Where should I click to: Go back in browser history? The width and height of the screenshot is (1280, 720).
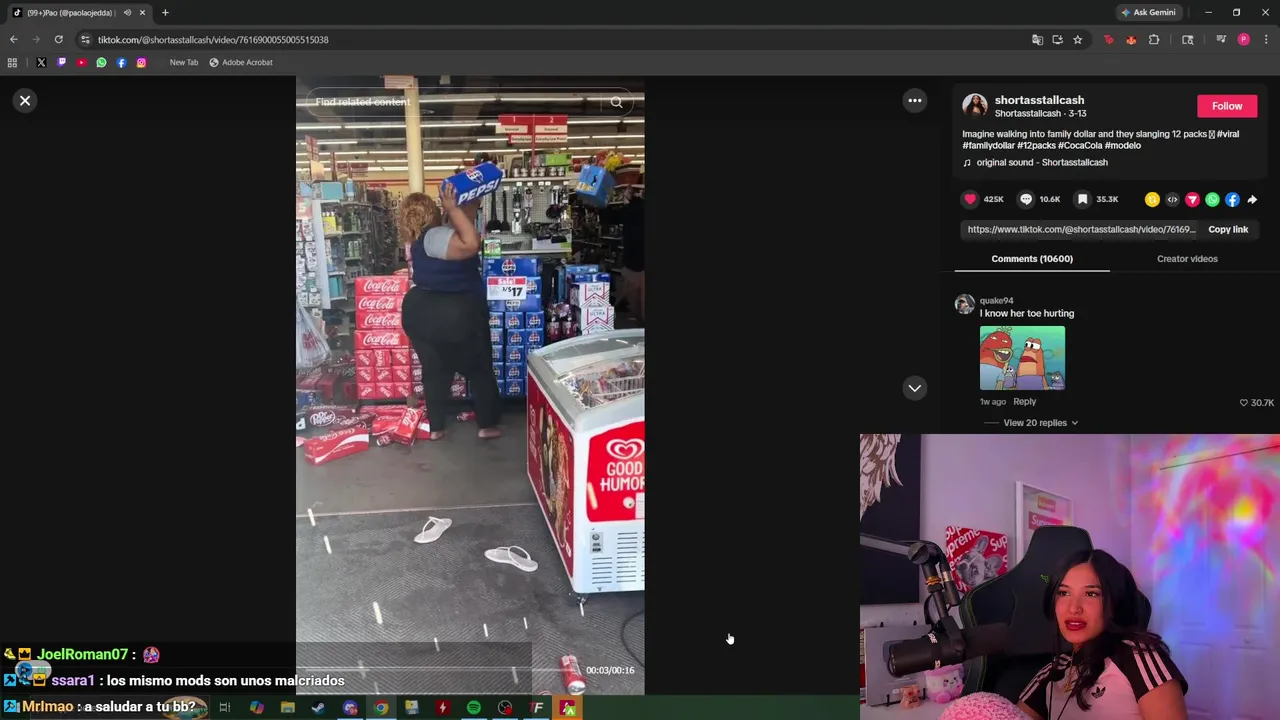[13, 39]
